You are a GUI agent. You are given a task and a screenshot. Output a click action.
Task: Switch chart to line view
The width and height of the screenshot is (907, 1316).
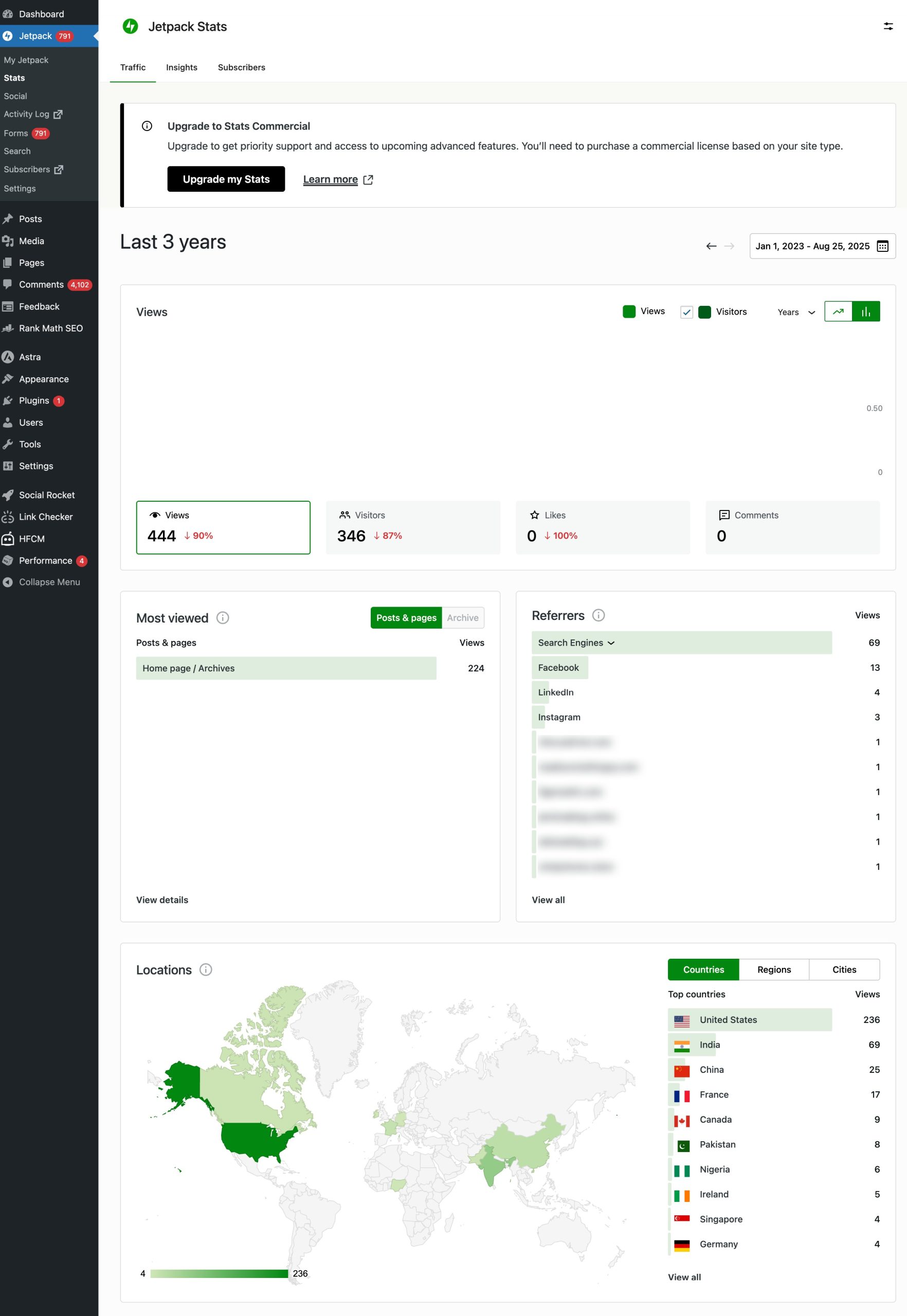(x=838, y=312)
